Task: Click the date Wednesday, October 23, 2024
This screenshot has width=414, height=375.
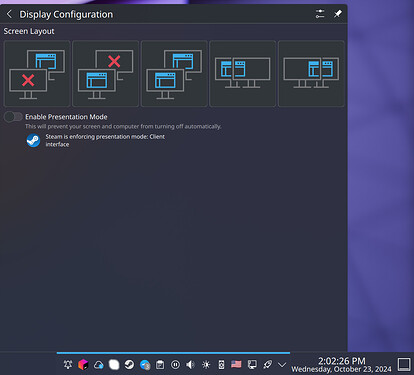Action: coord(342,369)
